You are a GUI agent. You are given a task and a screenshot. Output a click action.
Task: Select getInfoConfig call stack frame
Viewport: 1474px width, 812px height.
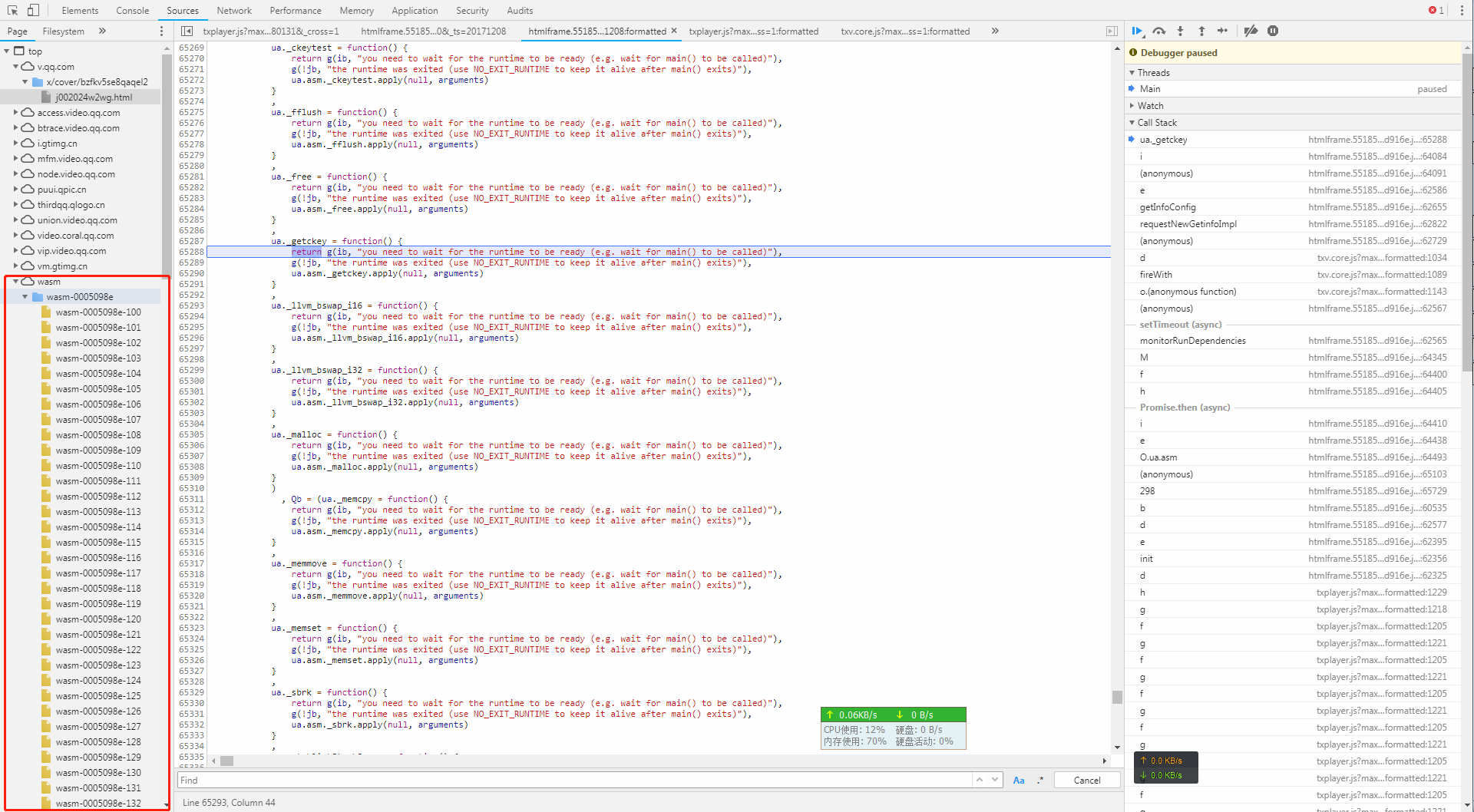pyautogui.click(x=1293, y=206)
